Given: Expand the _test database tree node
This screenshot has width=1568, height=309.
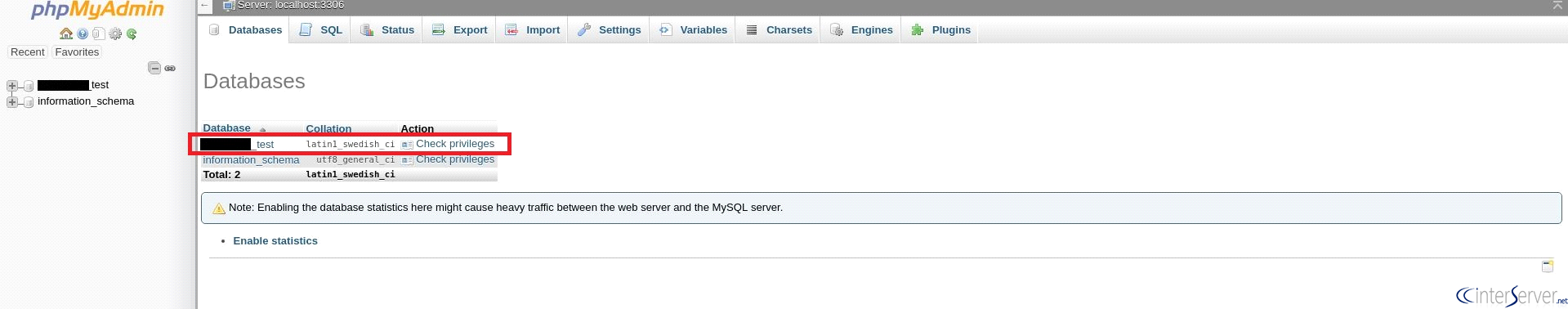Looking at the screenshot, I should pyautogui.click(x=11, y=85).
